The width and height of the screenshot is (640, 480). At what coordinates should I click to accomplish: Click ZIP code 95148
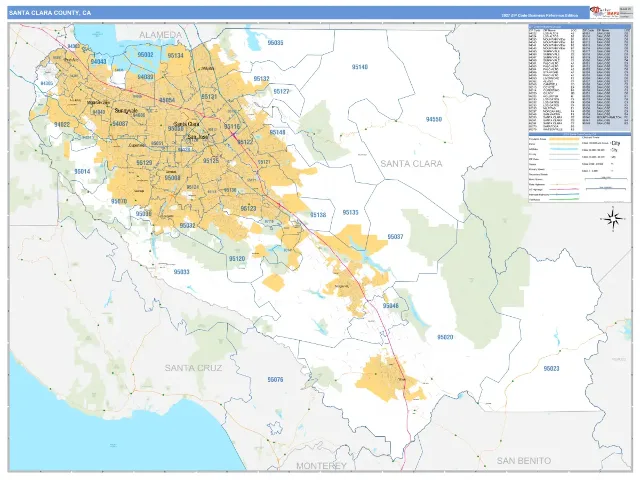pos(278,132)
